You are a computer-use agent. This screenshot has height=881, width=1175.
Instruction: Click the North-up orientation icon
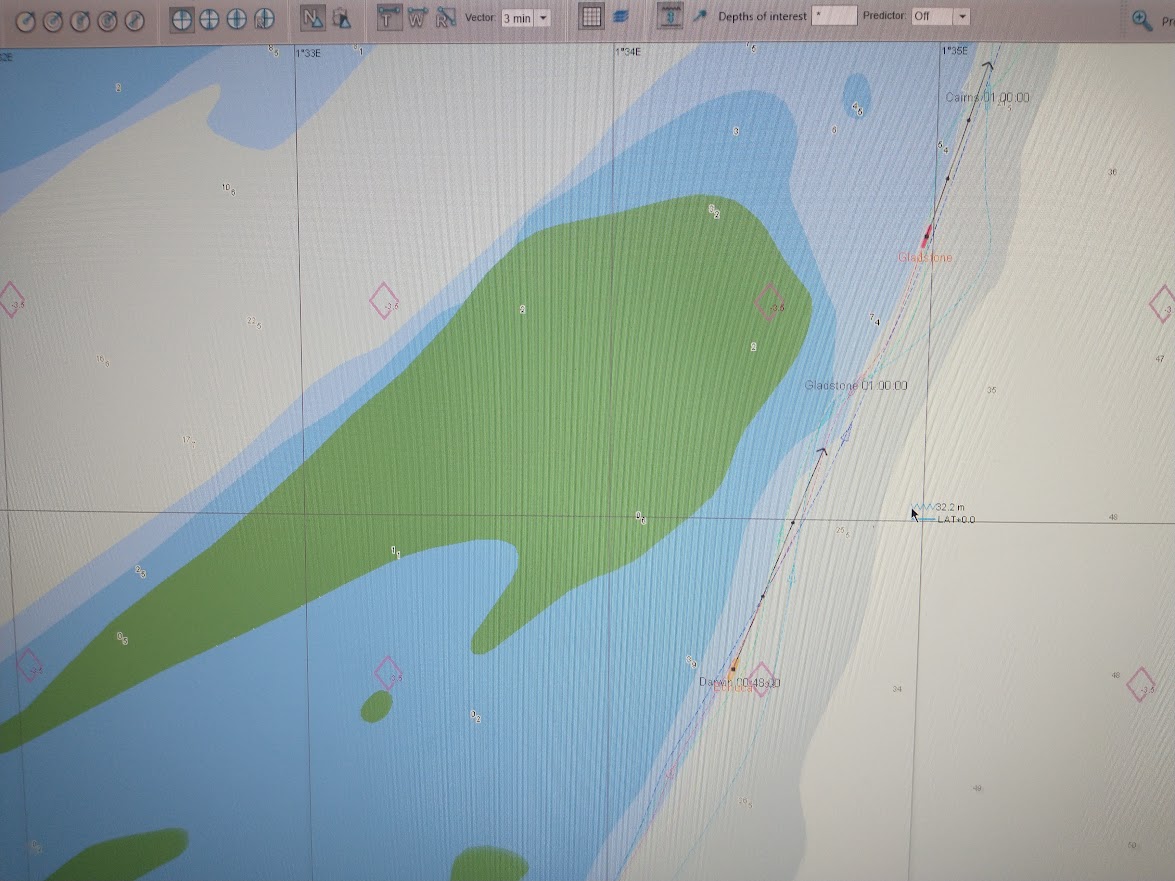(313, 18)
